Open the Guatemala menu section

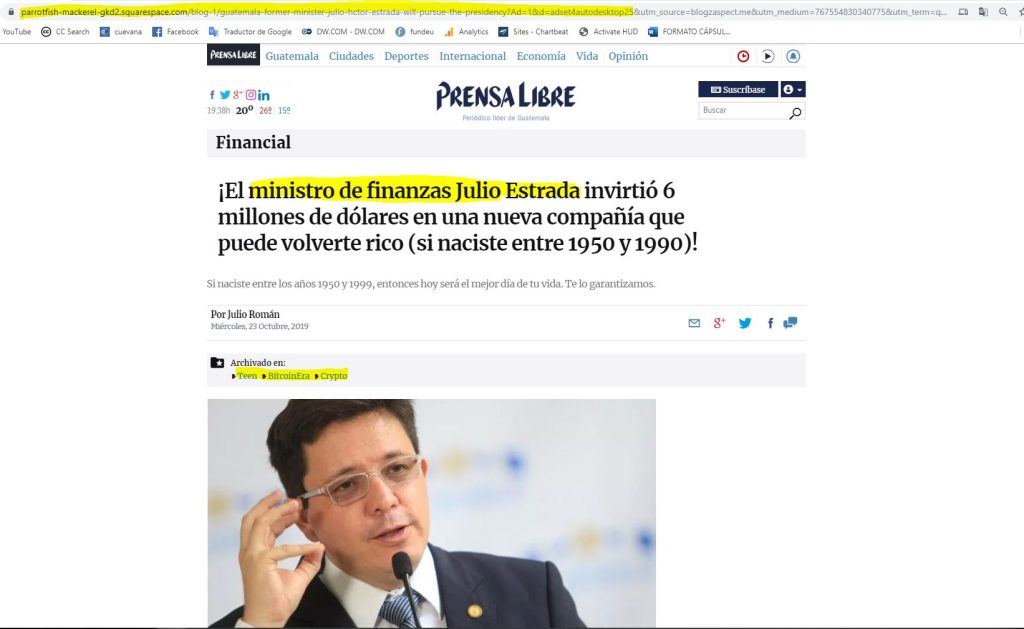(292, 56)
